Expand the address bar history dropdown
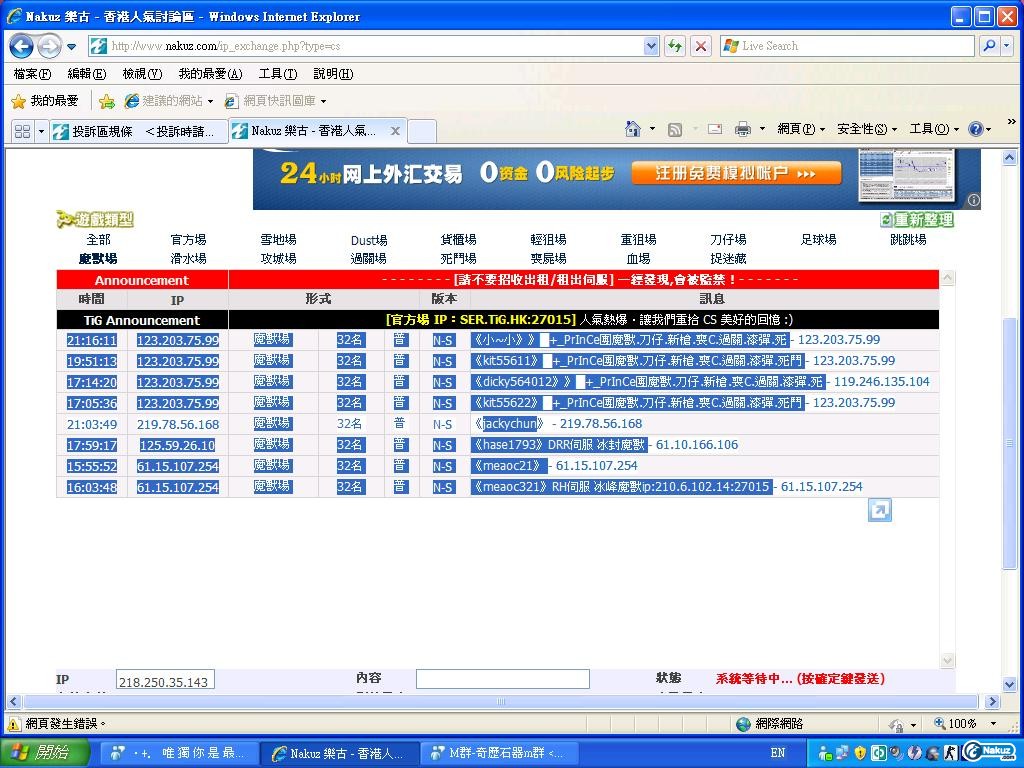Screen dimensions: 1024x768 651,46
